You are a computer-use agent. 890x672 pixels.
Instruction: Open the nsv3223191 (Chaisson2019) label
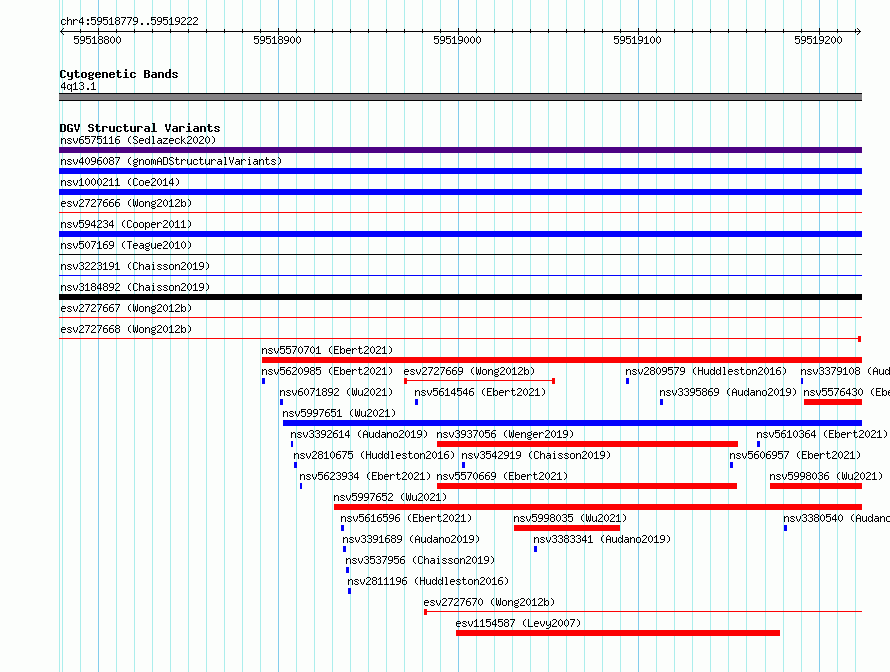(135, 266)
